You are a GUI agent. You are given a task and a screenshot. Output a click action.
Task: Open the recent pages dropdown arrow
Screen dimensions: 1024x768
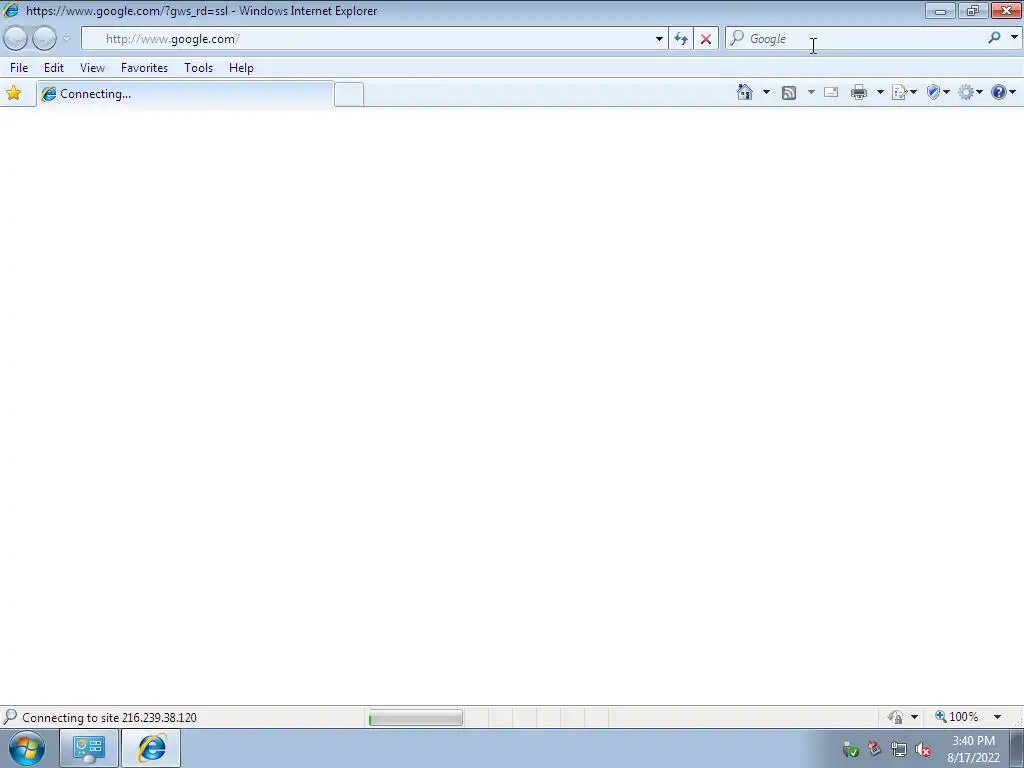66,39
